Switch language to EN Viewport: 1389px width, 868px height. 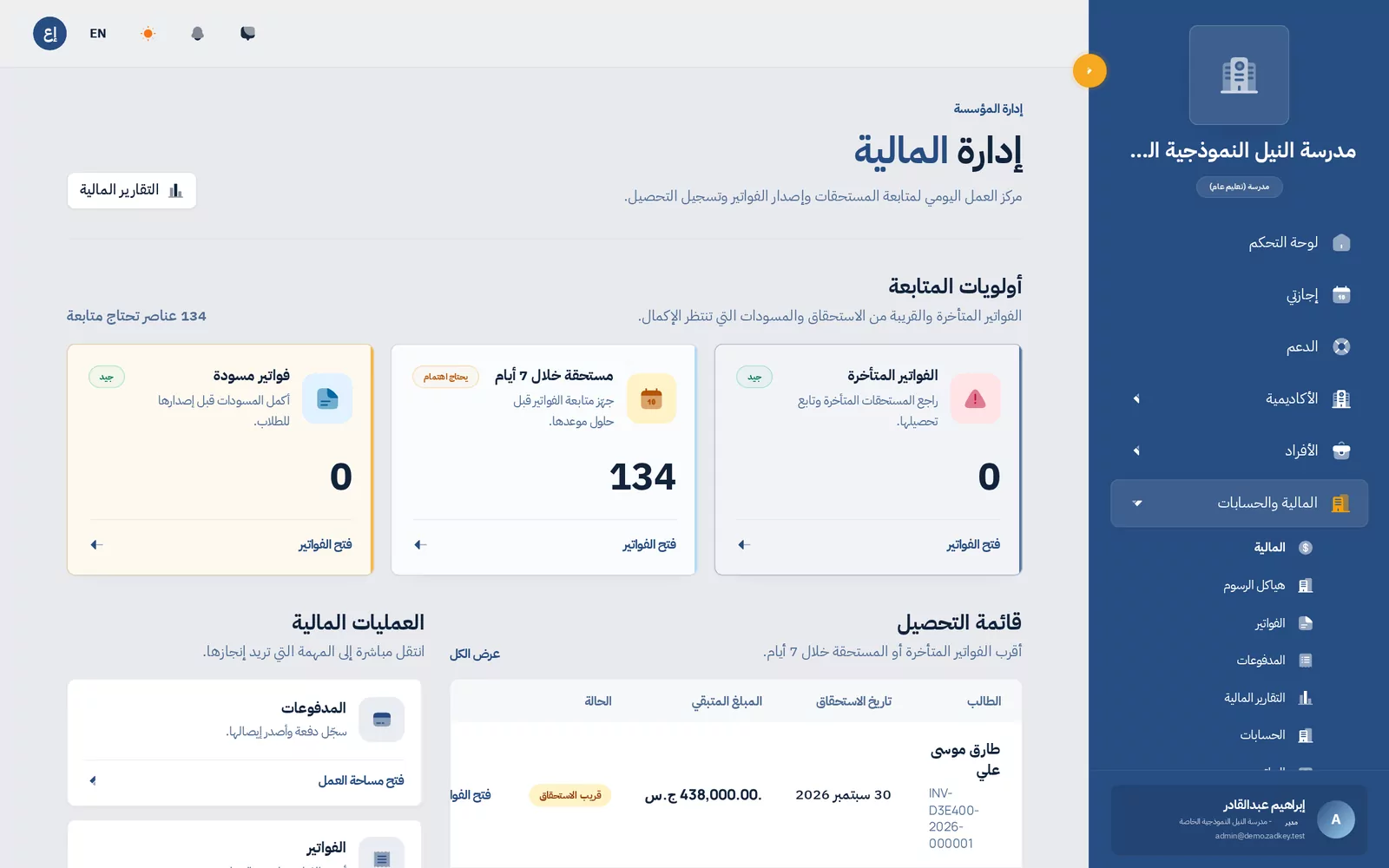tap(98, 34)
